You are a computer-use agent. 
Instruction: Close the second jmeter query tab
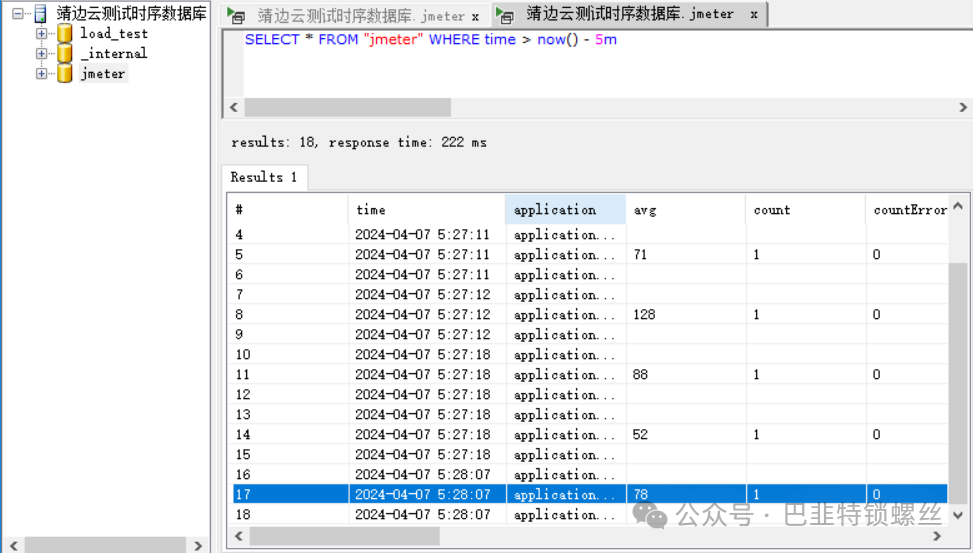pos(754,14)
